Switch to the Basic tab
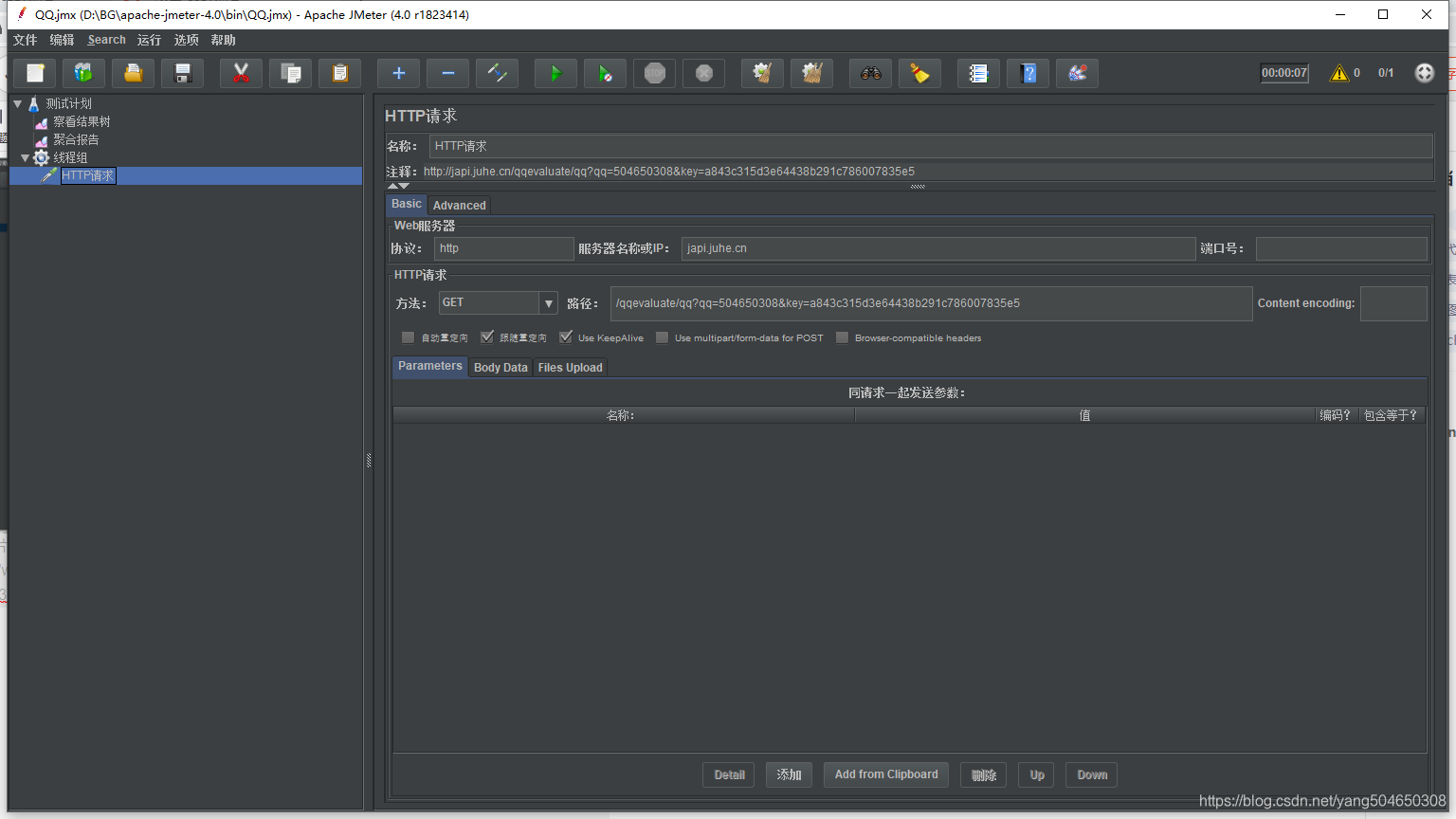The image size is (1456, 819). pyautogui.click(x=407, y=204)
